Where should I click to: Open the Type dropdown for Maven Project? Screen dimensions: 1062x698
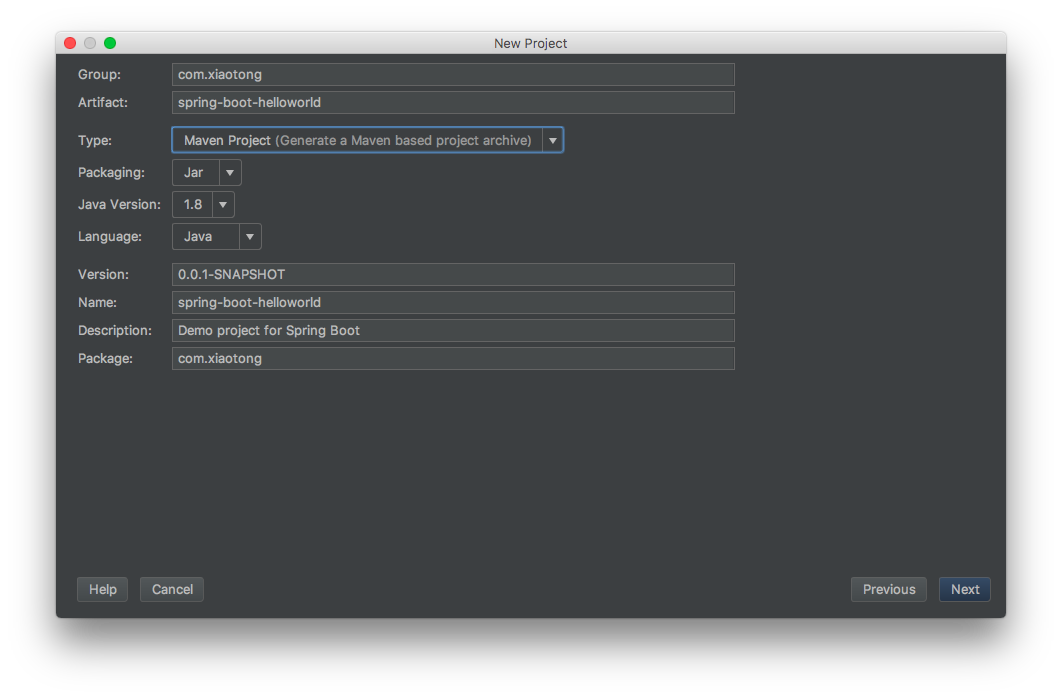tap(368, 140)
